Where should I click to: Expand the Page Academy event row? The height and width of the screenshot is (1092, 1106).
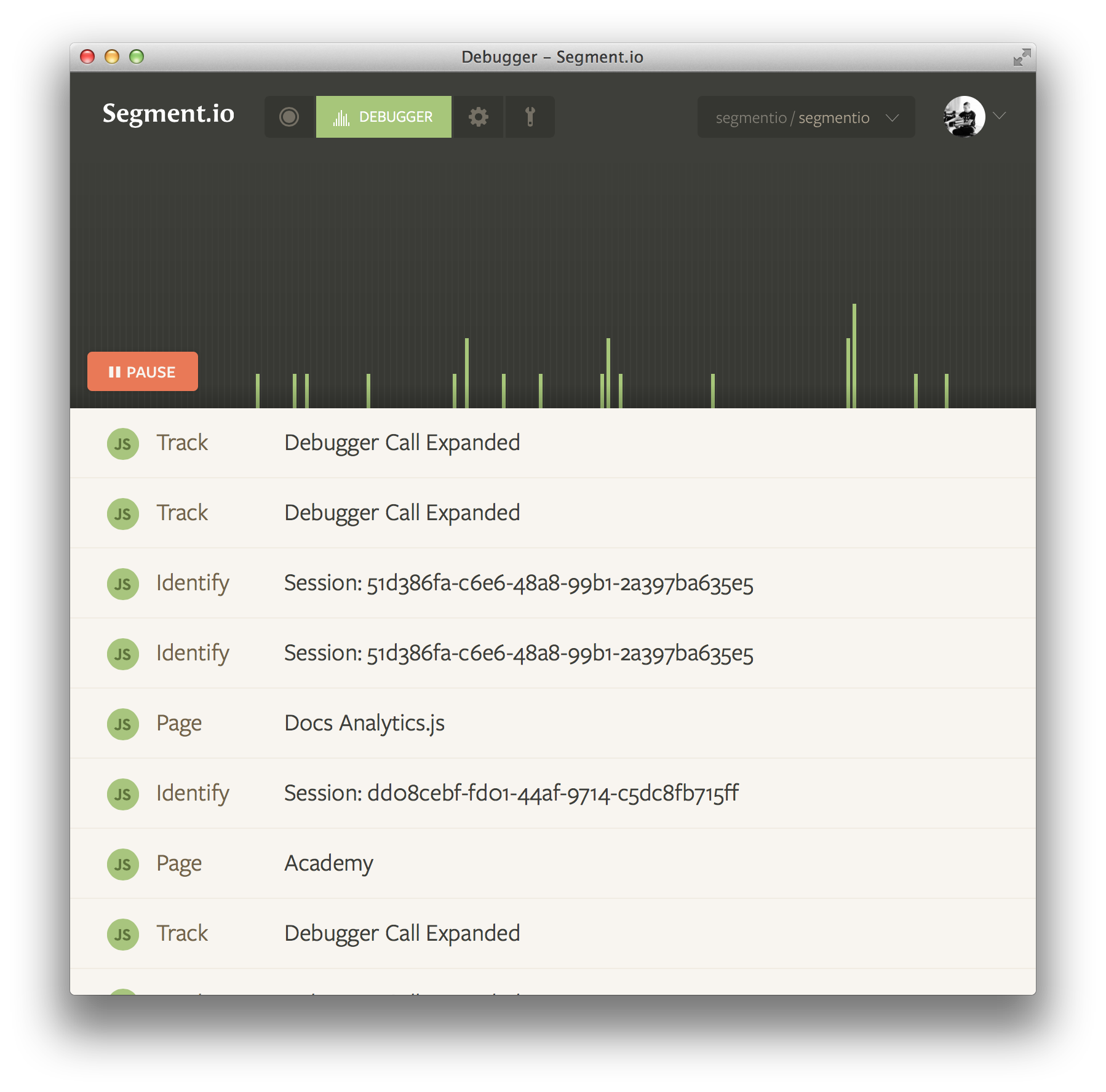(x=553, y=863)
